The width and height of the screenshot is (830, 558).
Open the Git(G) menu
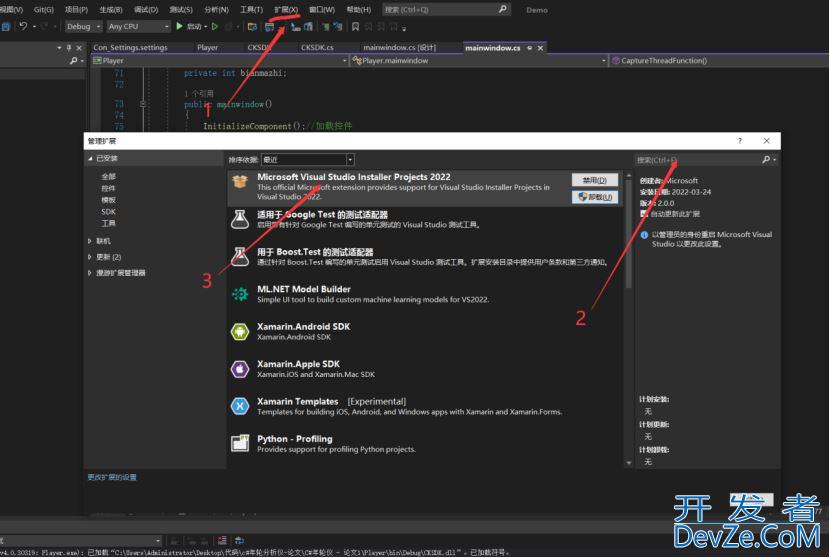(43, 10)
